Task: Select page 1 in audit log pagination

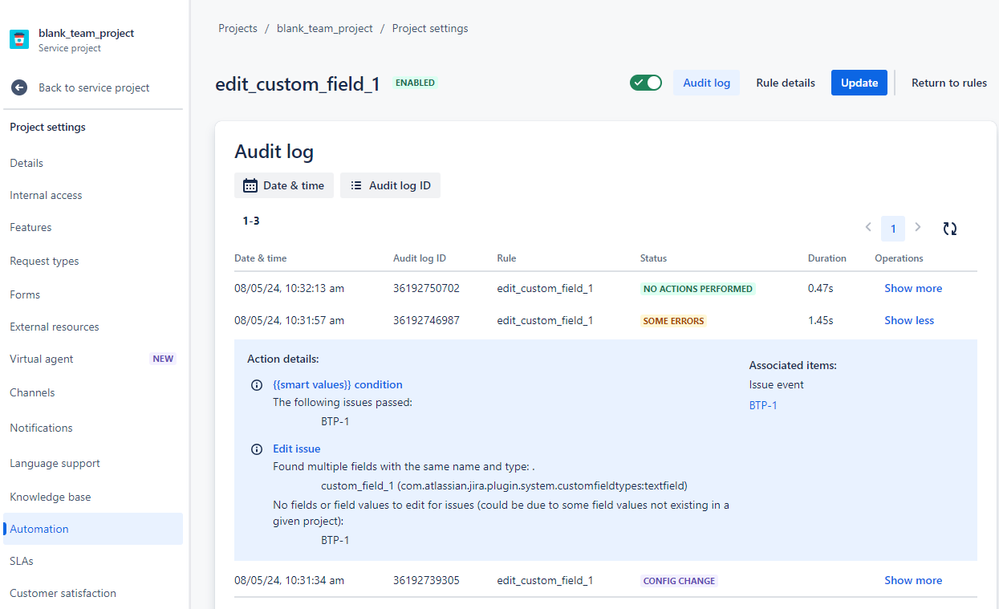Action: coord(893,229)
